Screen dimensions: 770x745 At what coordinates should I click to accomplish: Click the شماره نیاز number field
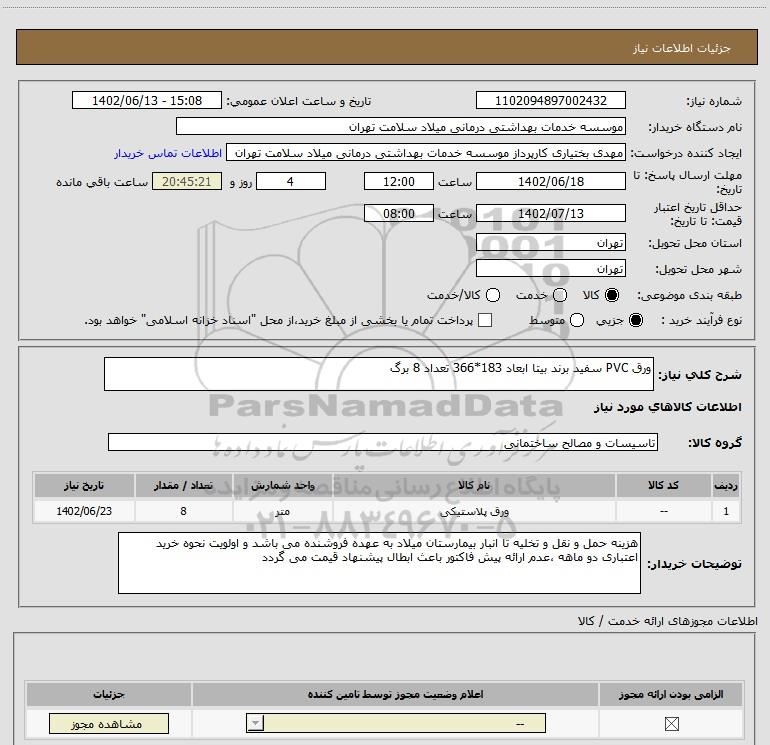pyautogui.click(x=550, y=100)
